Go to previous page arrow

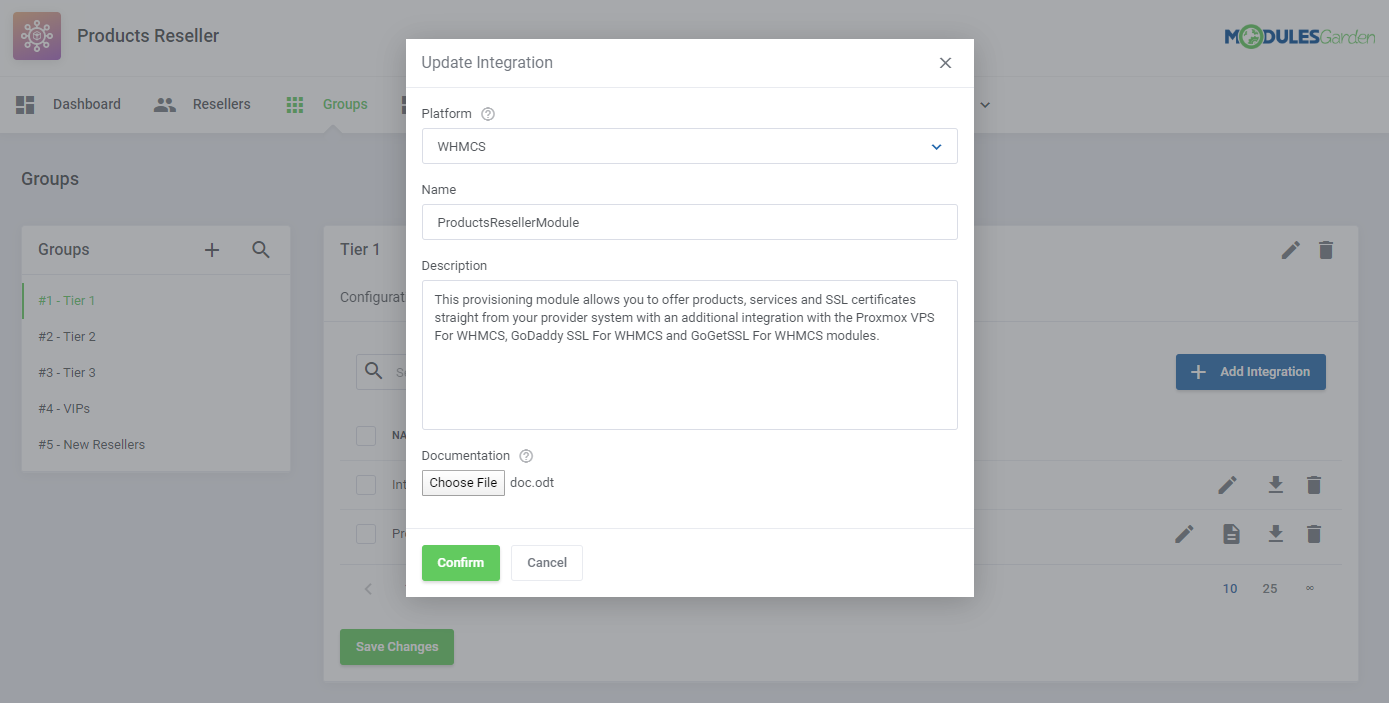368,589
